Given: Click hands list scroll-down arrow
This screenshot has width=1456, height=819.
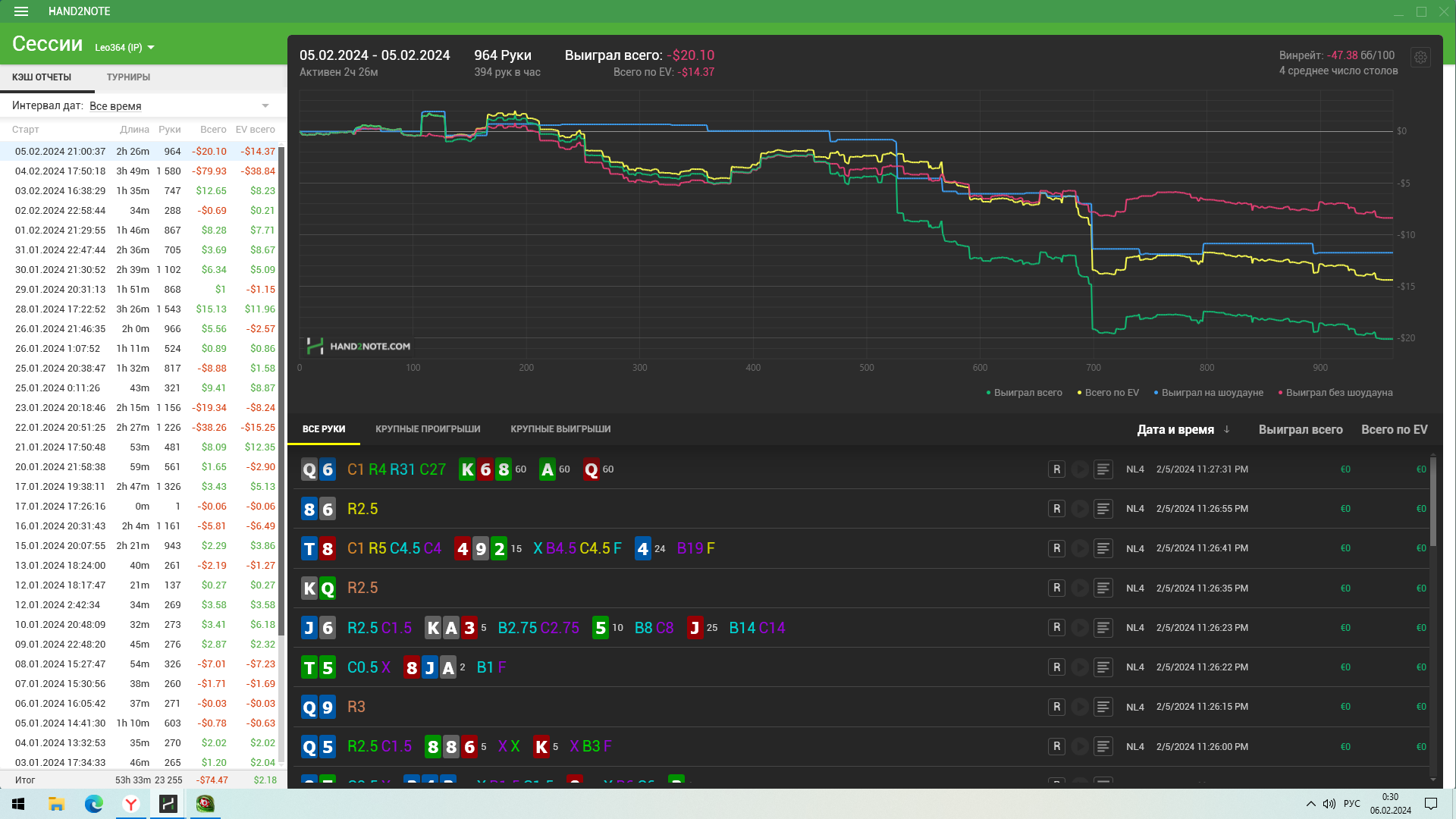Looking at the screenshot, I should point(1432,780).
